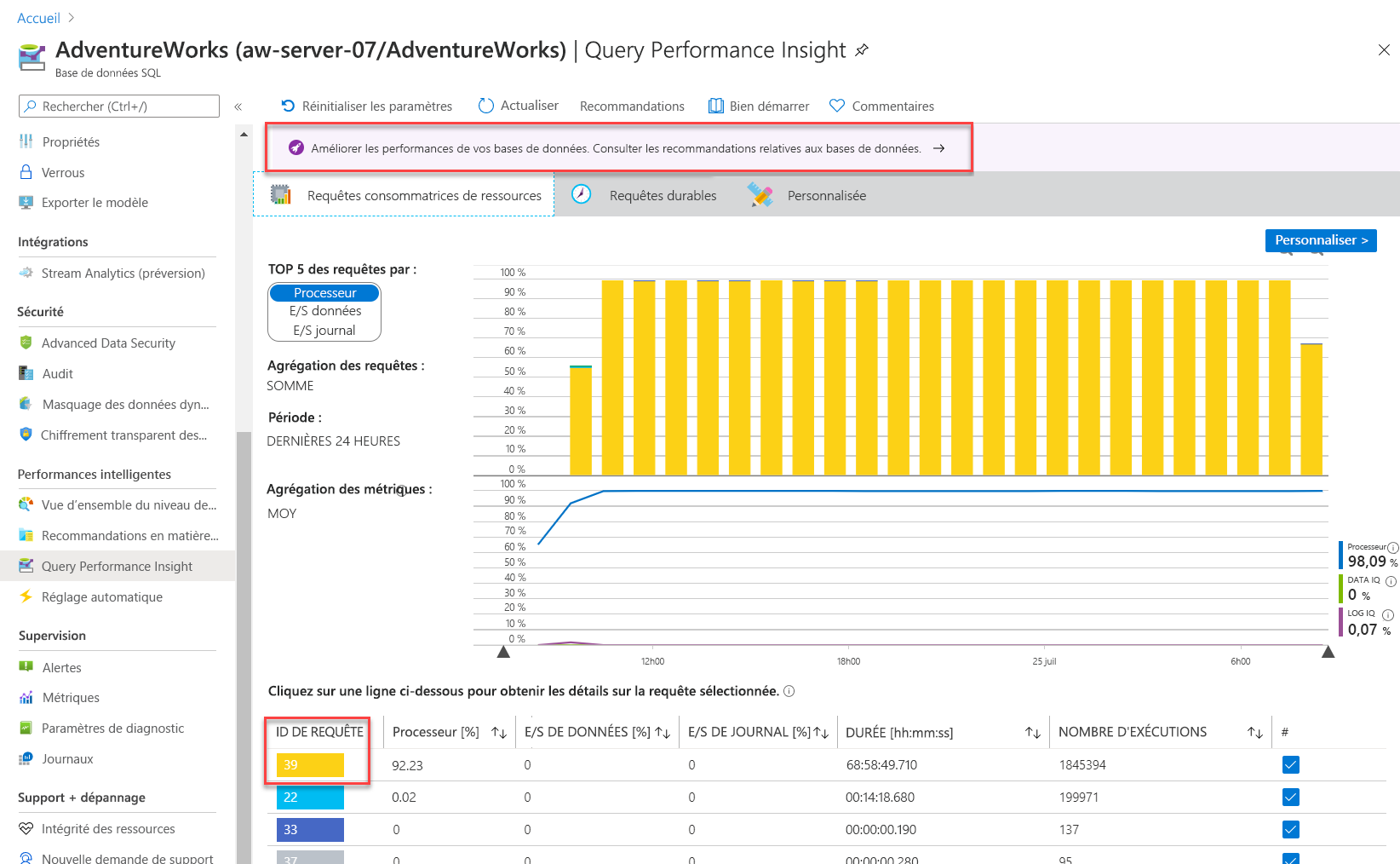Viewport: 1400px width, 864px height.
Task: Click Recommandations toolbar item
Action: [x=632, y=106]
